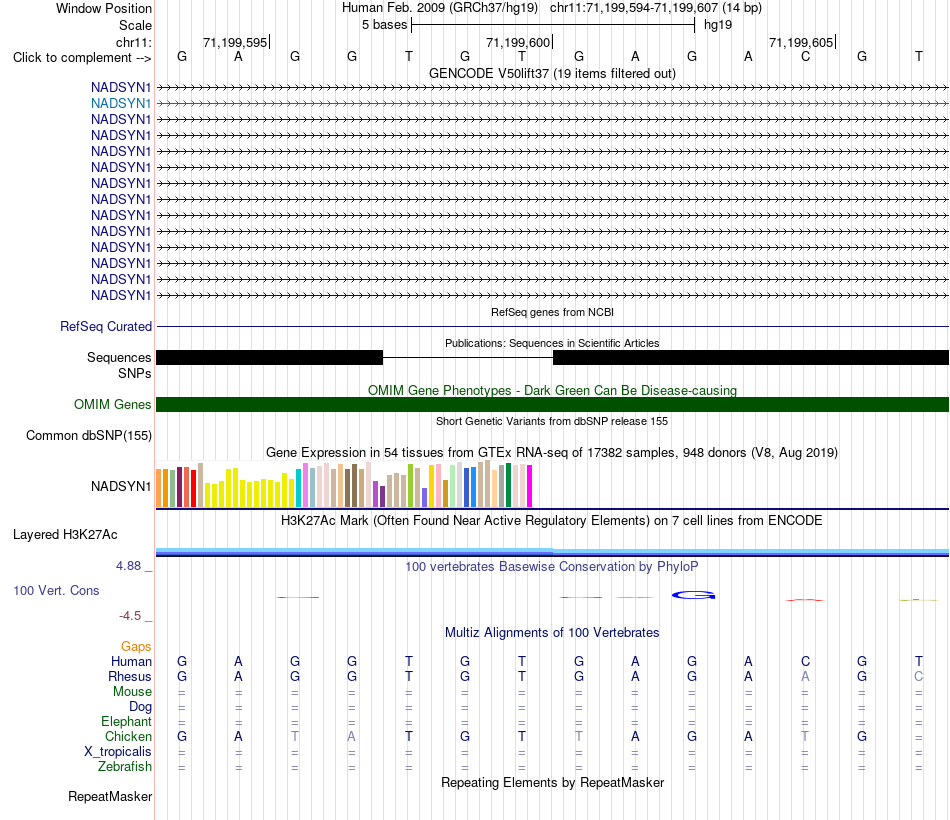Open Publications: Sequences in Scientific Articles title
Screen dimensions: 950x820
pyautogui.click(x=552, y=343)
